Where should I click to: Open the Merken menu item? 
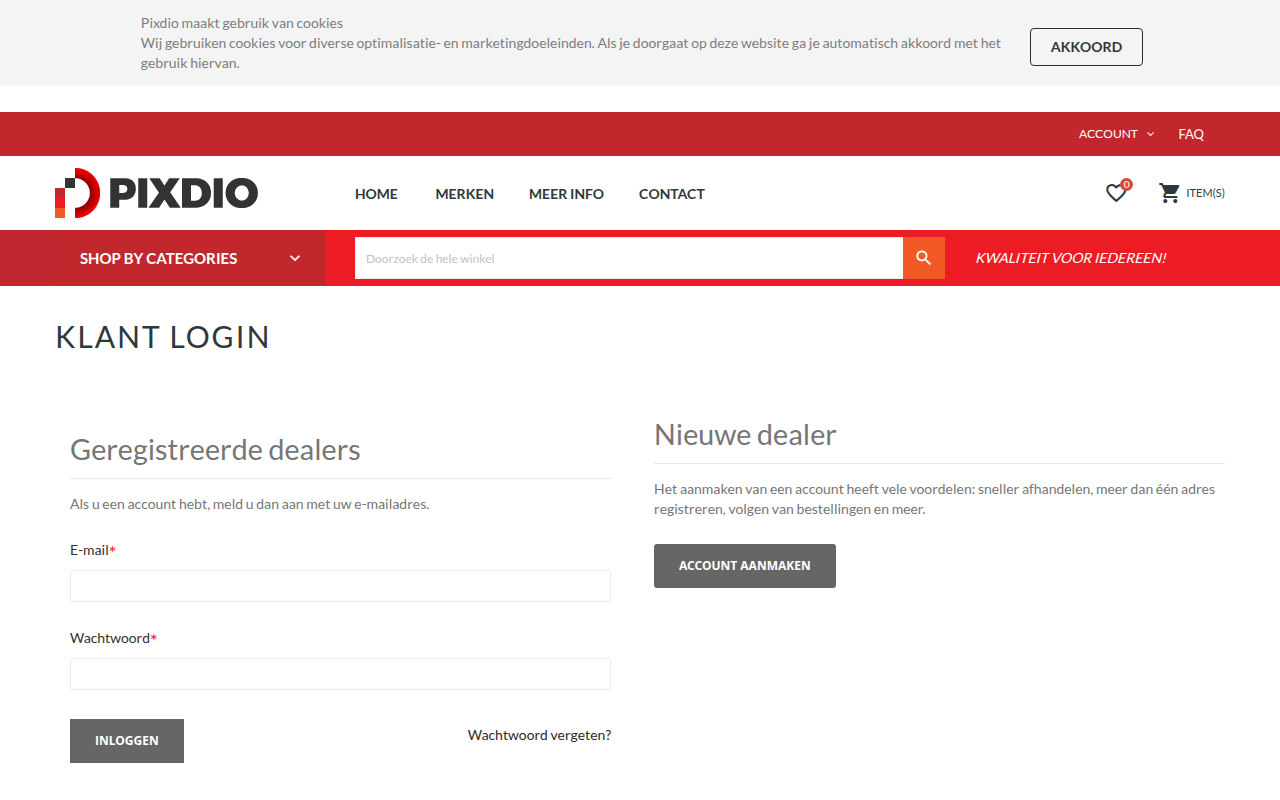464,194
